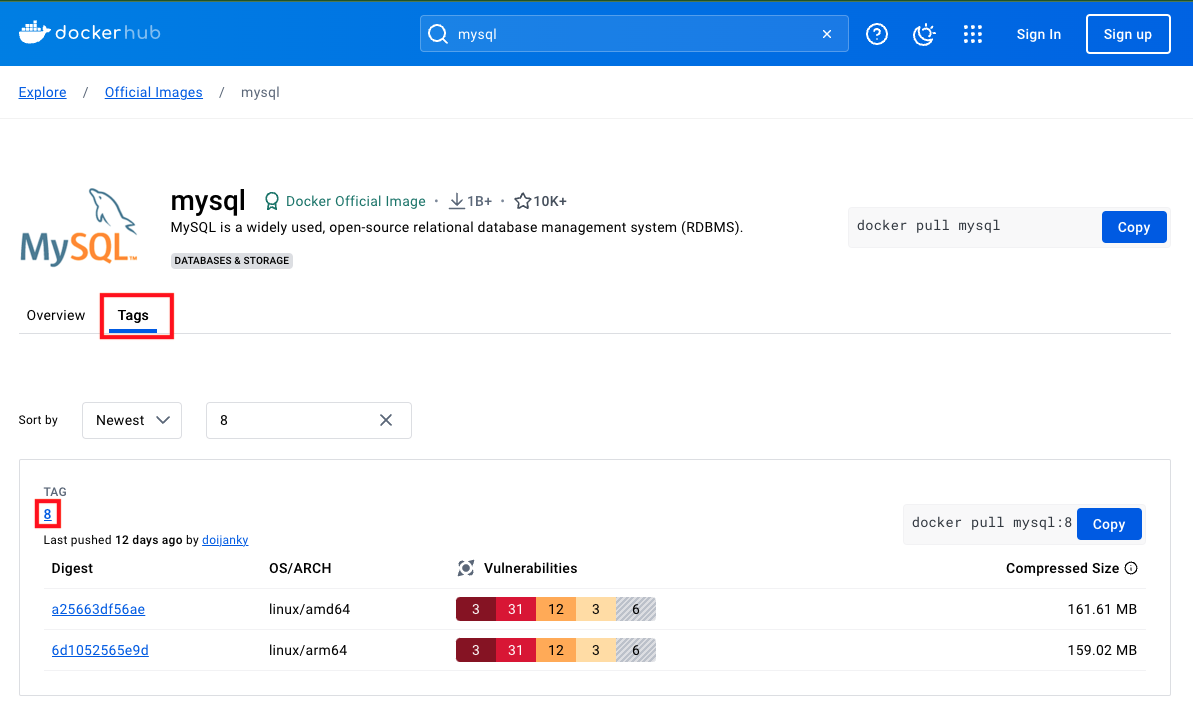Go to Explore breadcrumb
Viewport: 1193px width, 707px height.
43,92
